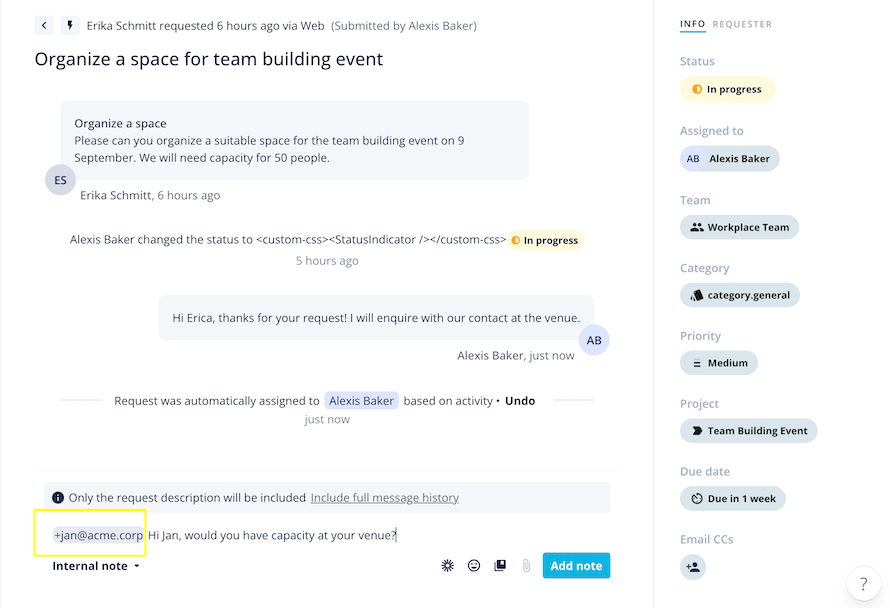The width and height of the screenshot is (890, 608).
Task: Open the AI sparkle assistant icon
Action: (x=447, y=566)
